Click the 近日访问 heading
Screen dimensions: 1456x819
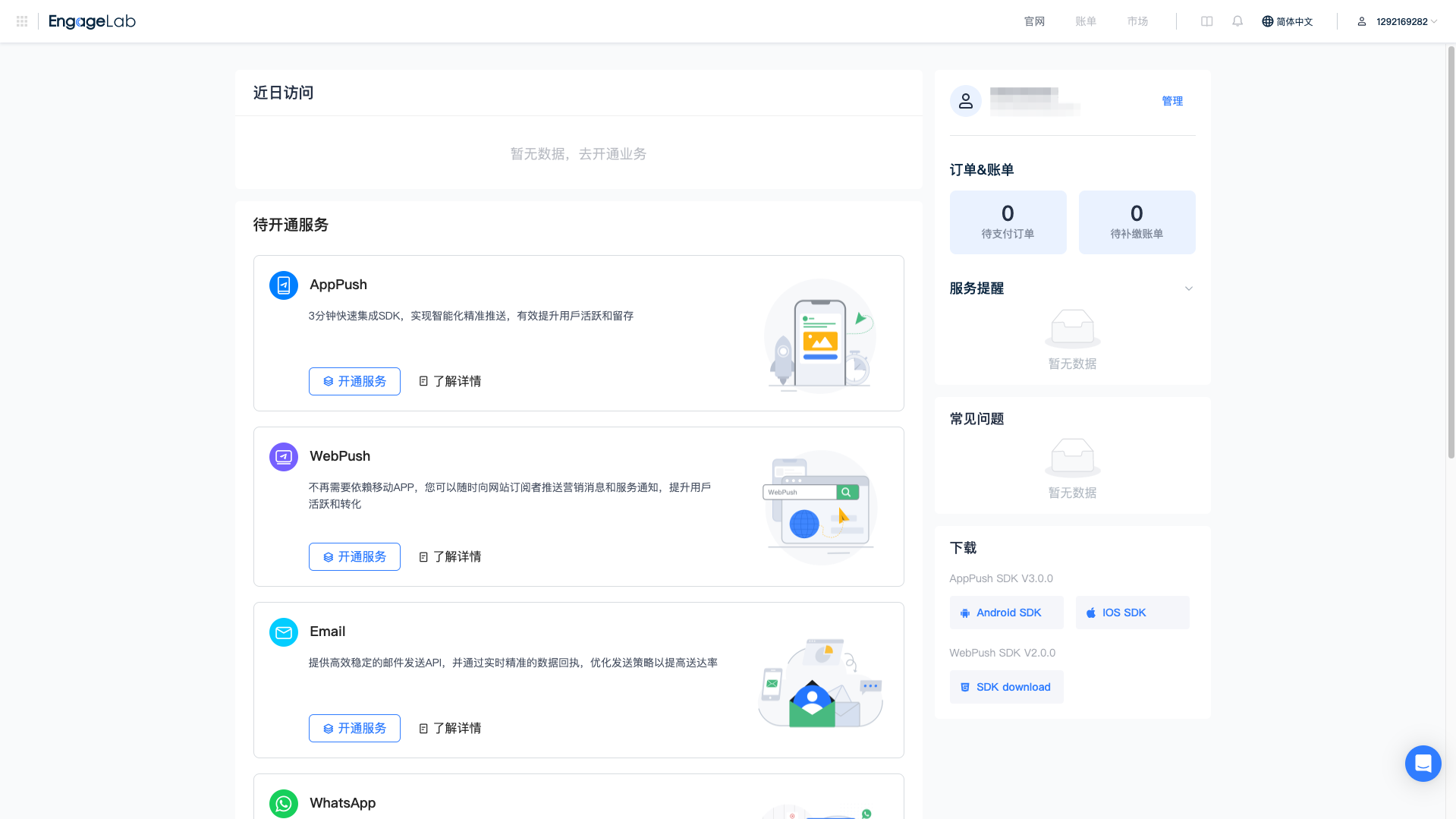point(283,93)
